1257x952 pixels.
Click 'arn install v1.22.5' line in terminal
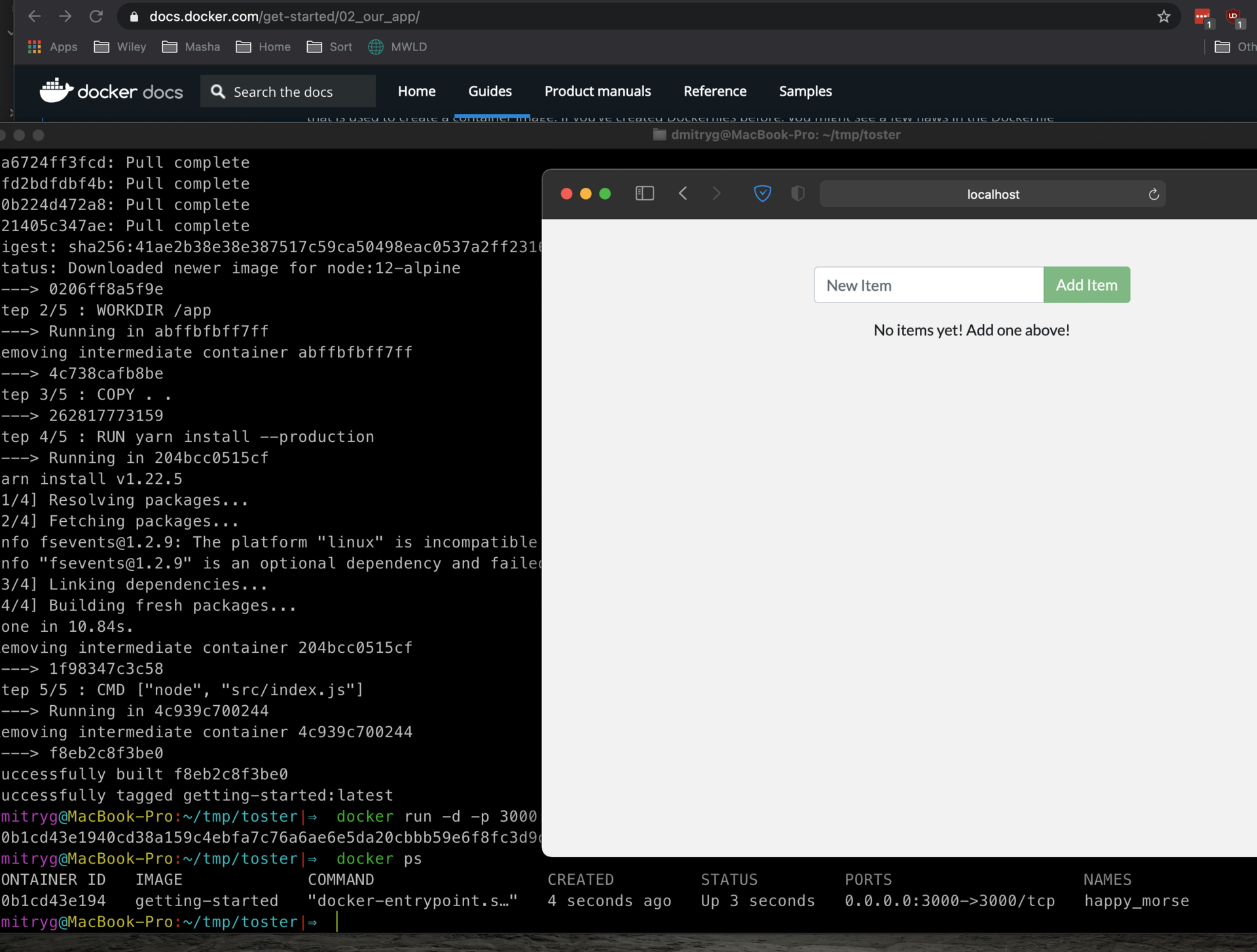tap(91, 479)
